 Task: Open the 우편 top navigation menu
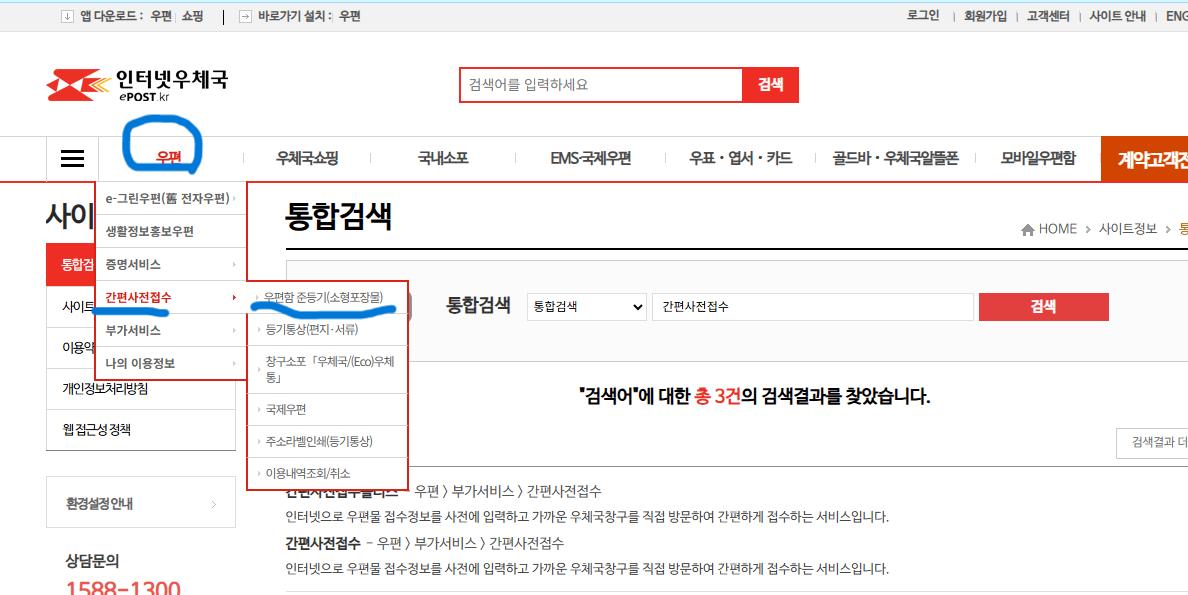pyautogui.click(x=168, y=158)
